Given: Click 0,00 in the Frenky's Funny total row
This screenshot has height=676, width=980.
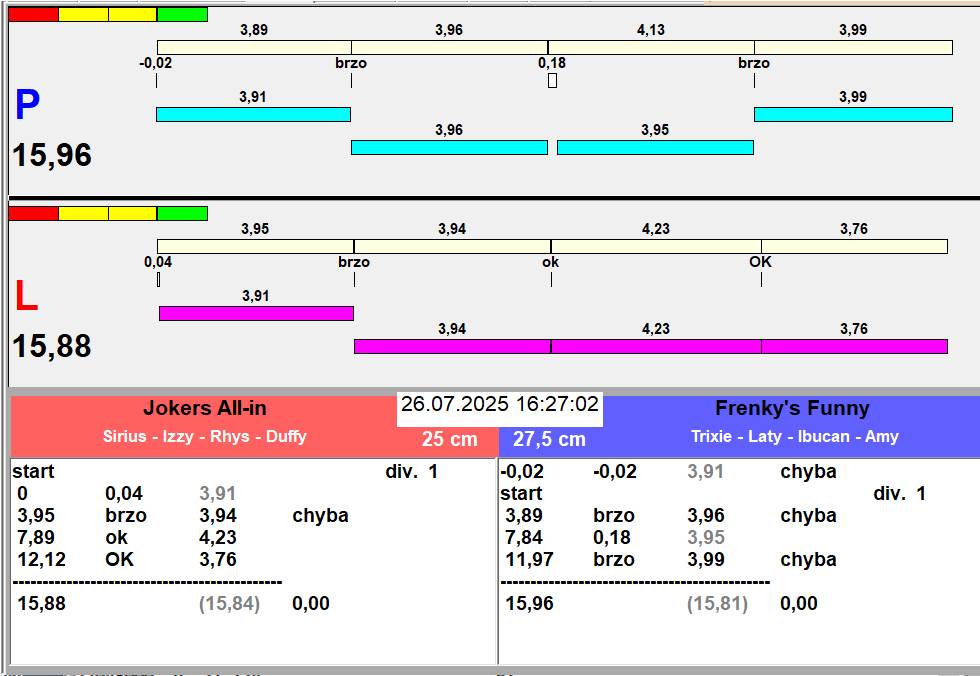Looking at the screenshot, I should (x=799, y=604).
